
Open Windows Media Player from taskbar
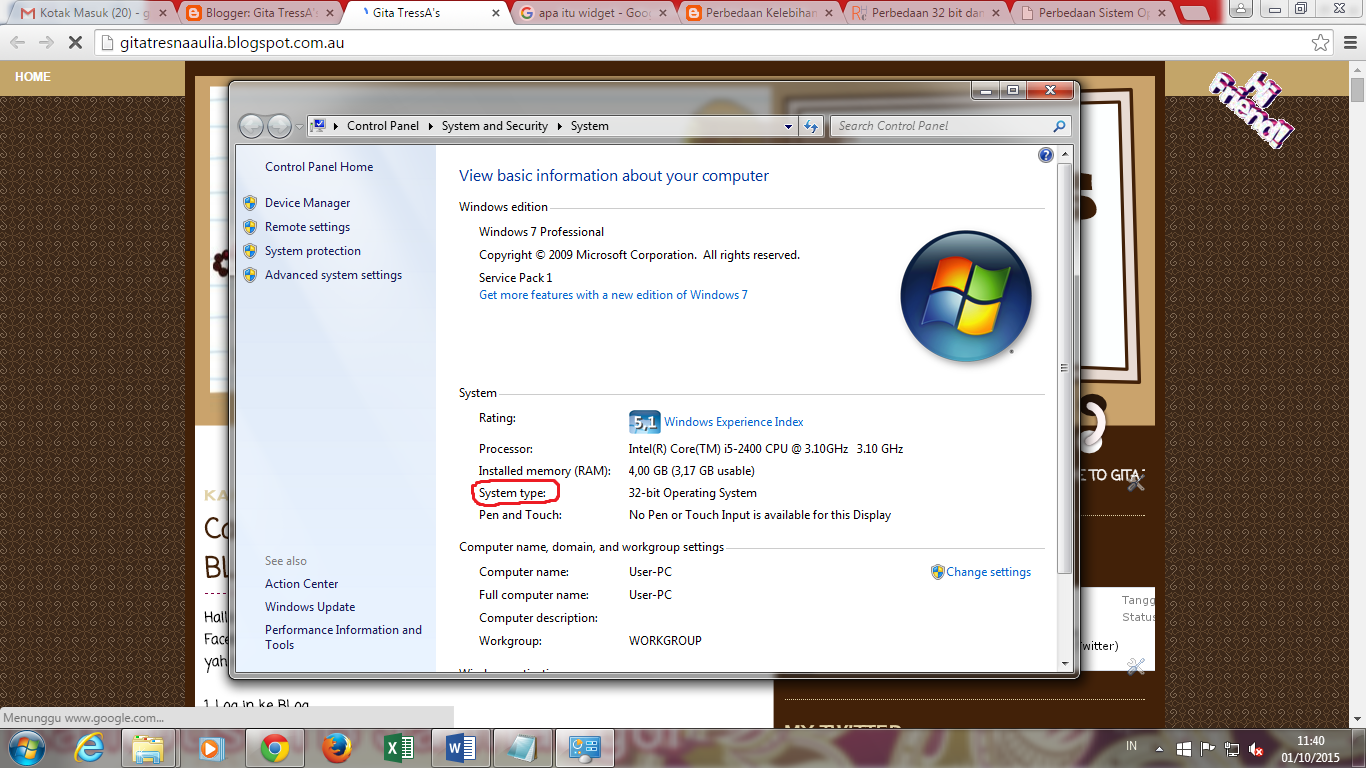[210, 748]
